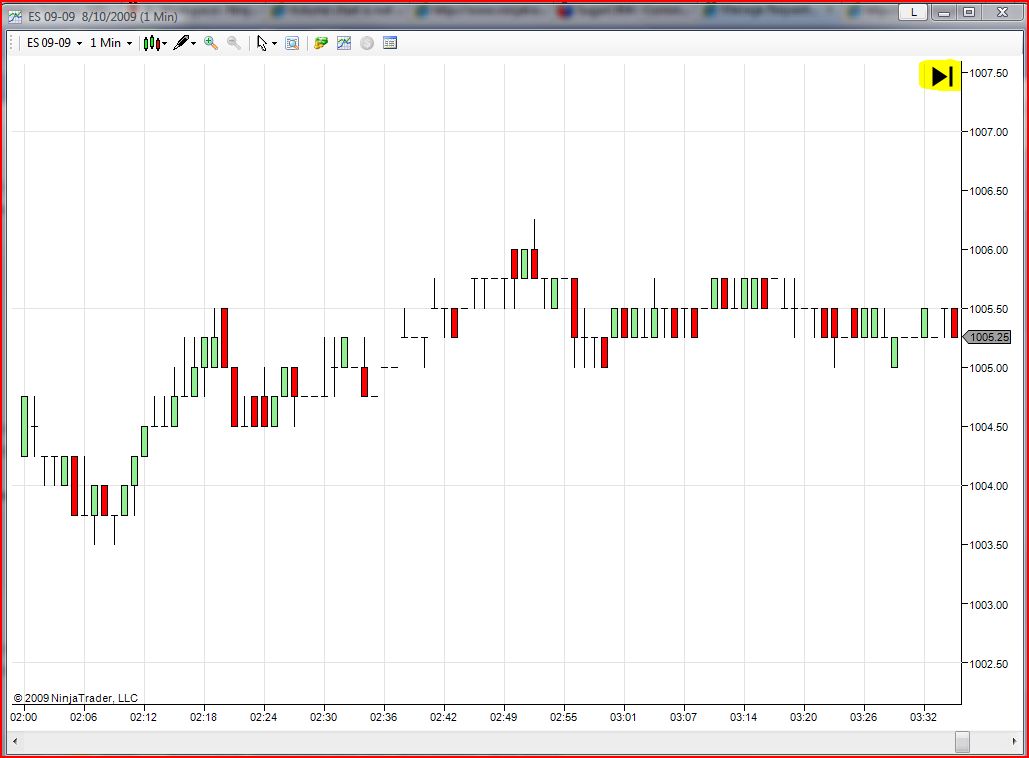Click the 02:18 time axis label
The width and height of the screenshot is (1029, 758).
(x=203, y=717)
